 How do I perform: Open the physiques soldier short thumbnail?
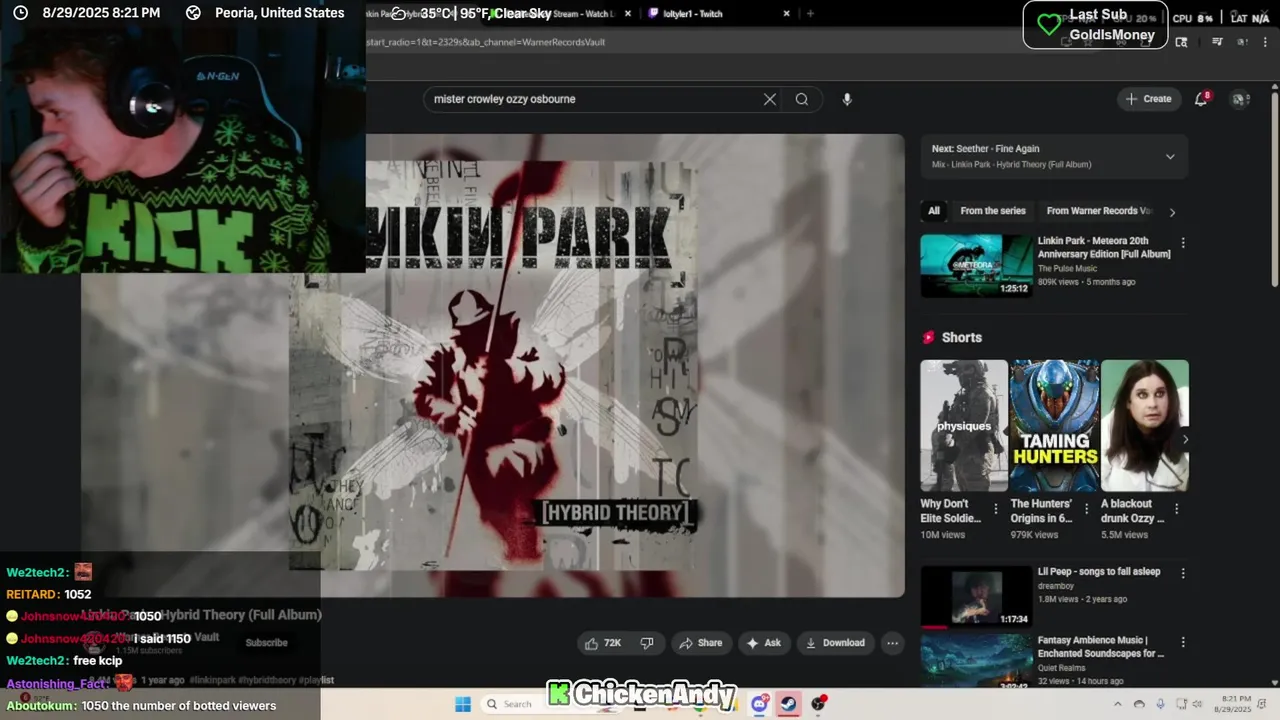pyautogui.click(x=964, y=425)
